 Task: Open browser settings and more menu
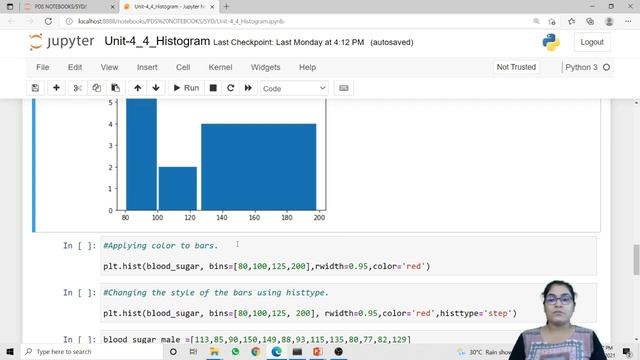[628, 21]
